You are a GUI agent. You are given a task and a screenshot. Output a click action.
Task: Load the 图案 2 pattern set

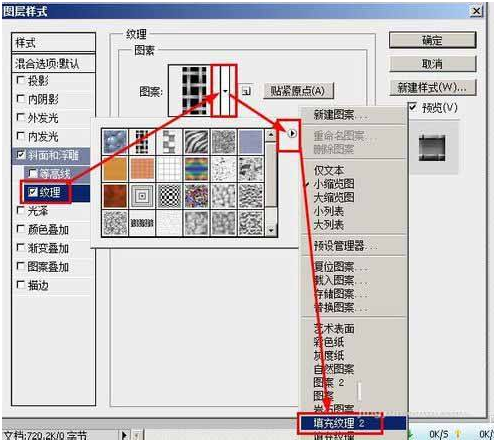[x=353, y=382]
